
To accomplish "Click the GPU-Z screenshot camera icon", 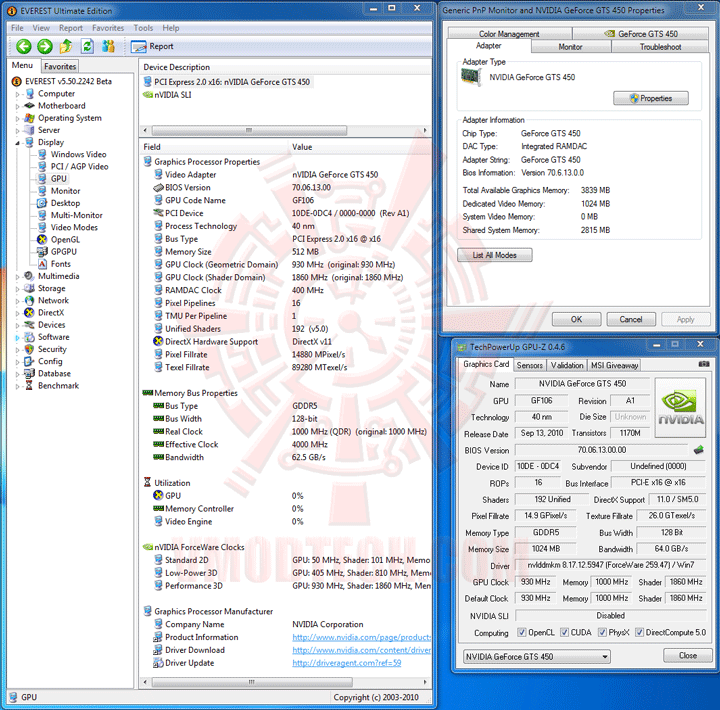I will (704, 364).
